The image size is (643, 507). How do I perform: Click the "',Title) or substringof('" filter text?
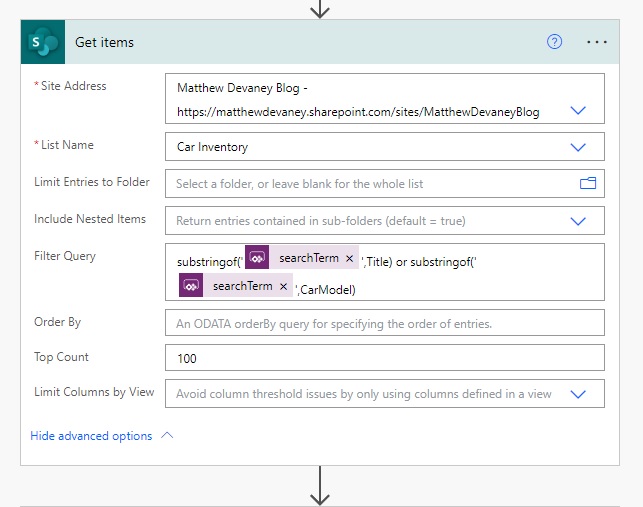pos(419,262)
